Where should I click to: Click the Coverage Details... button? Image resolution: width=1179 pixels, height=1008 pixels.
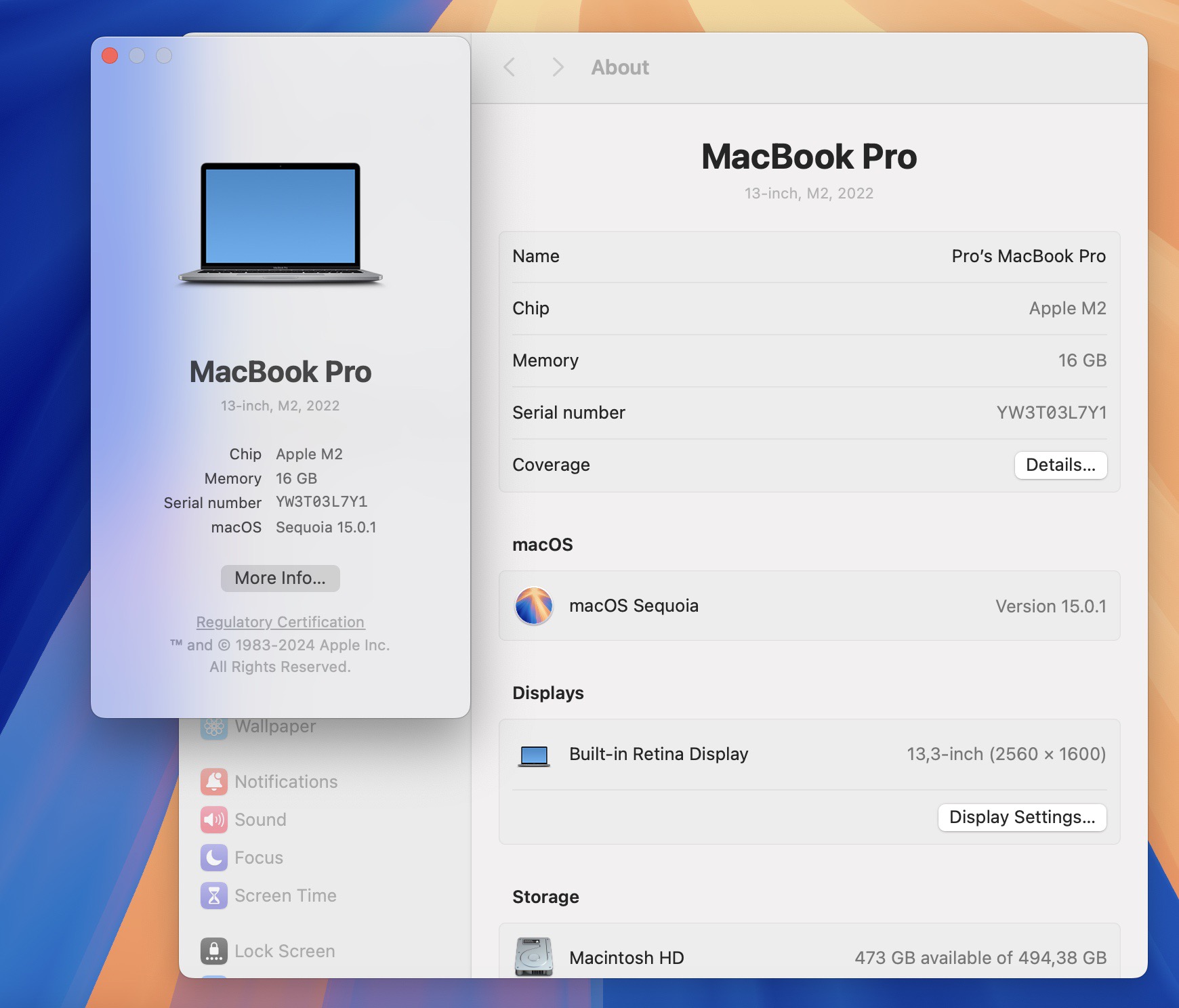pyautogui.click(x=1060, y=465)
